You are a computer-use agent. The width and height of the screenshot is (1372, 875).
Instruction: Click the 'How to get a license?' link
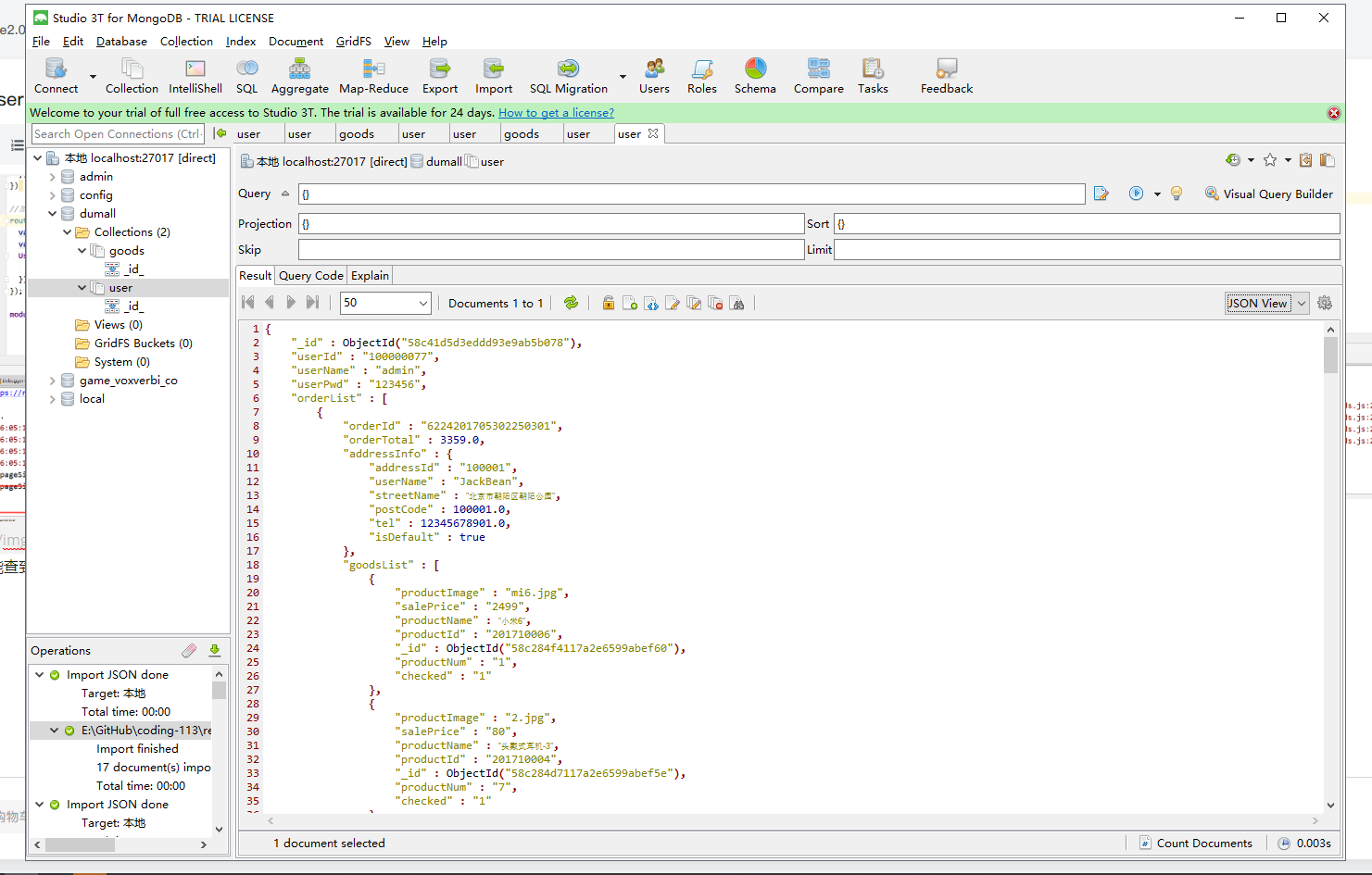556,113
